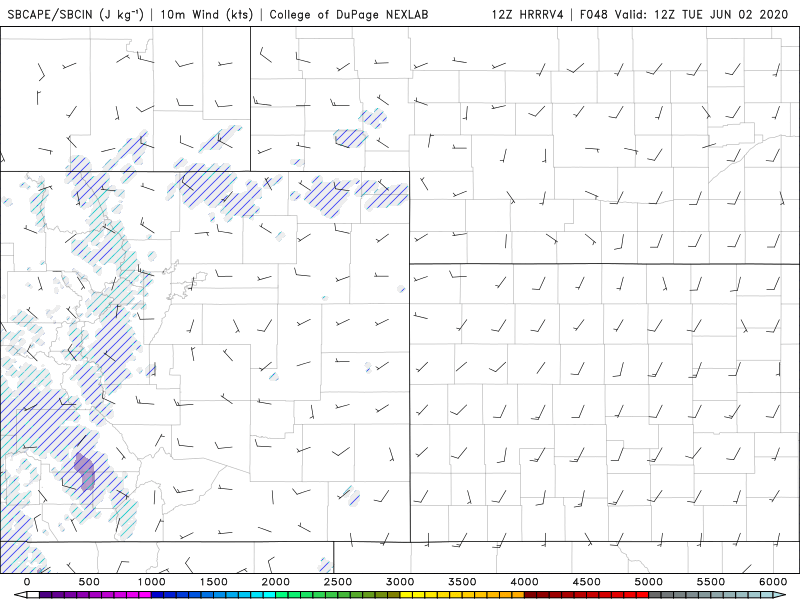Click the 0 label on the color scale
This screenshot has height=600, width=800.
(x=27, y=582)
